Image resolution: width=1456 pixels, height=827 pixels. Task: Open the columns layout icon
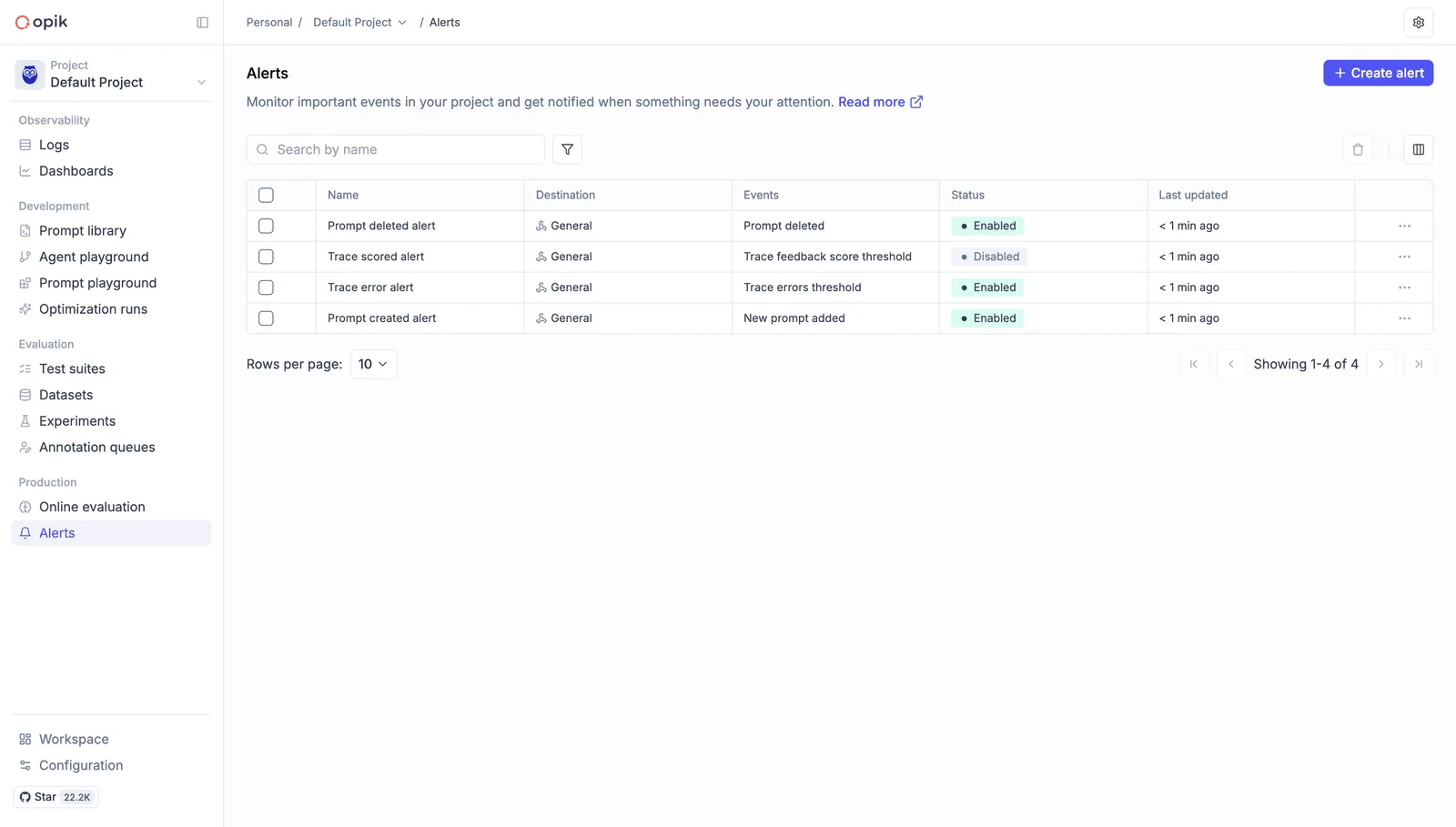(1418, 149)
